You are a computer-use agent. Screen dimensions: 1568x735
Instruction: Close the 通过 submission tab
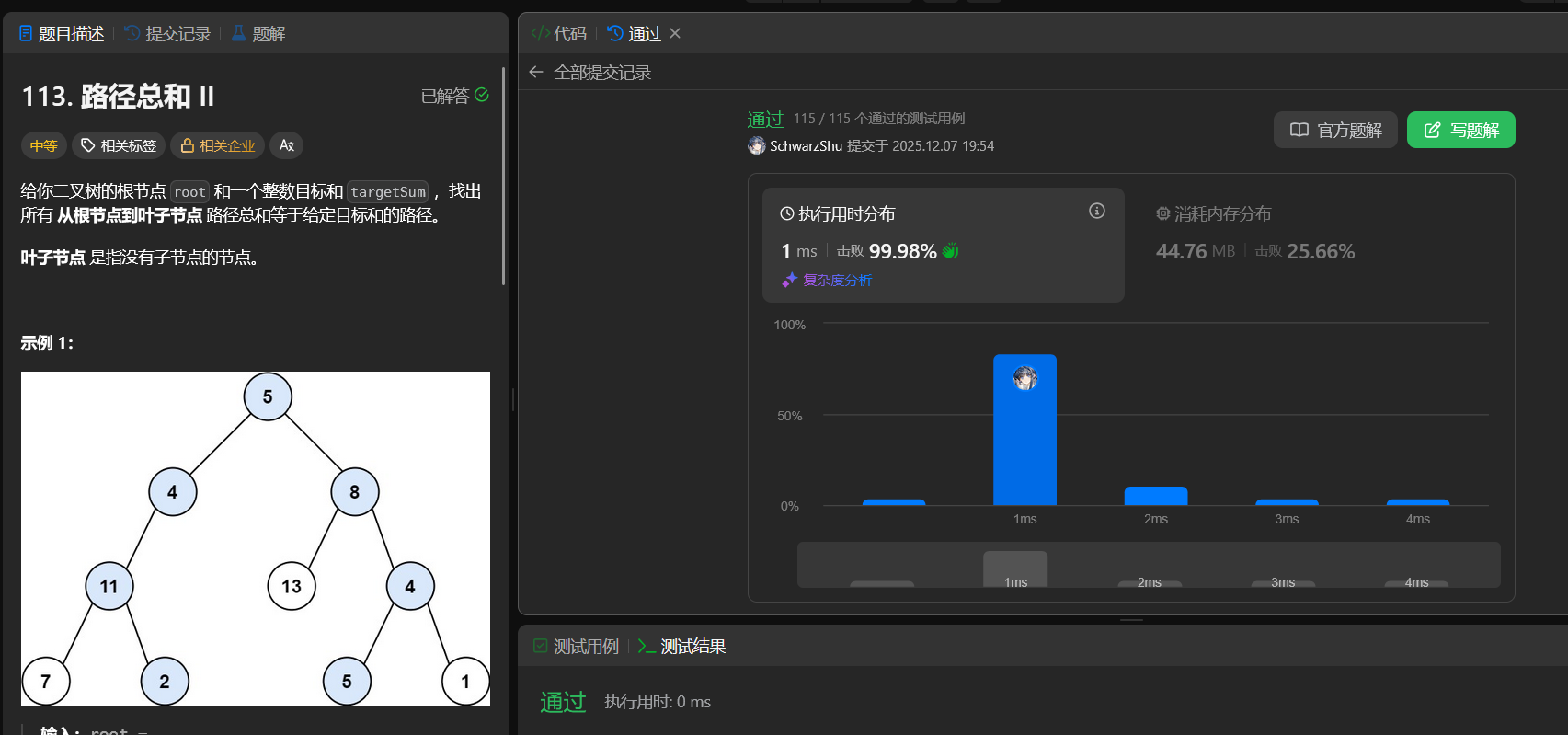coord(675,33)
